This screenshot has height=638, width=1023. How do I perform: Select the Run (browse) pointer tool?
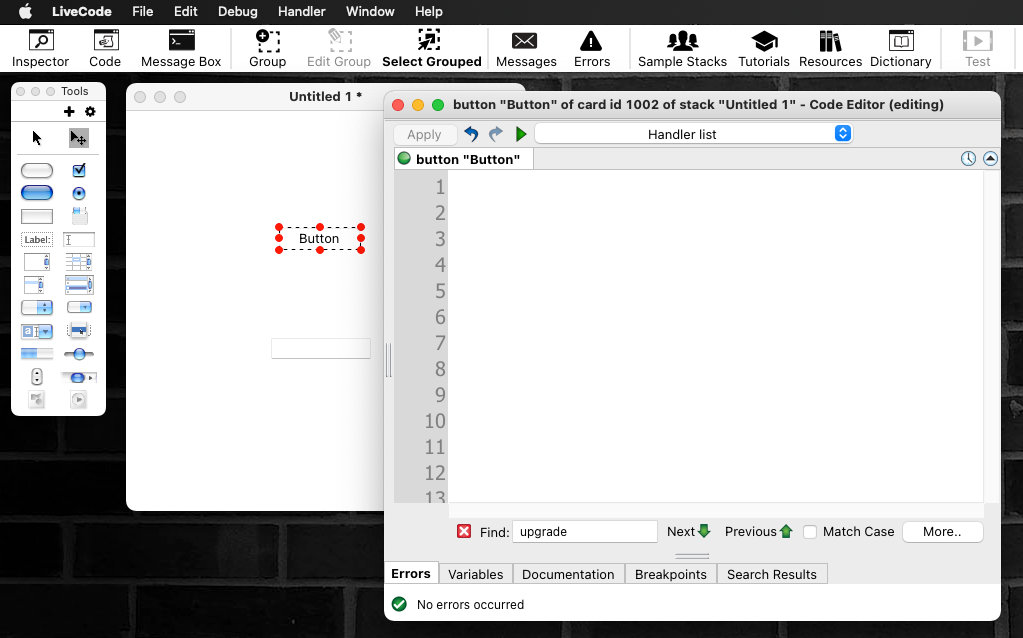[x=37, y=138]
